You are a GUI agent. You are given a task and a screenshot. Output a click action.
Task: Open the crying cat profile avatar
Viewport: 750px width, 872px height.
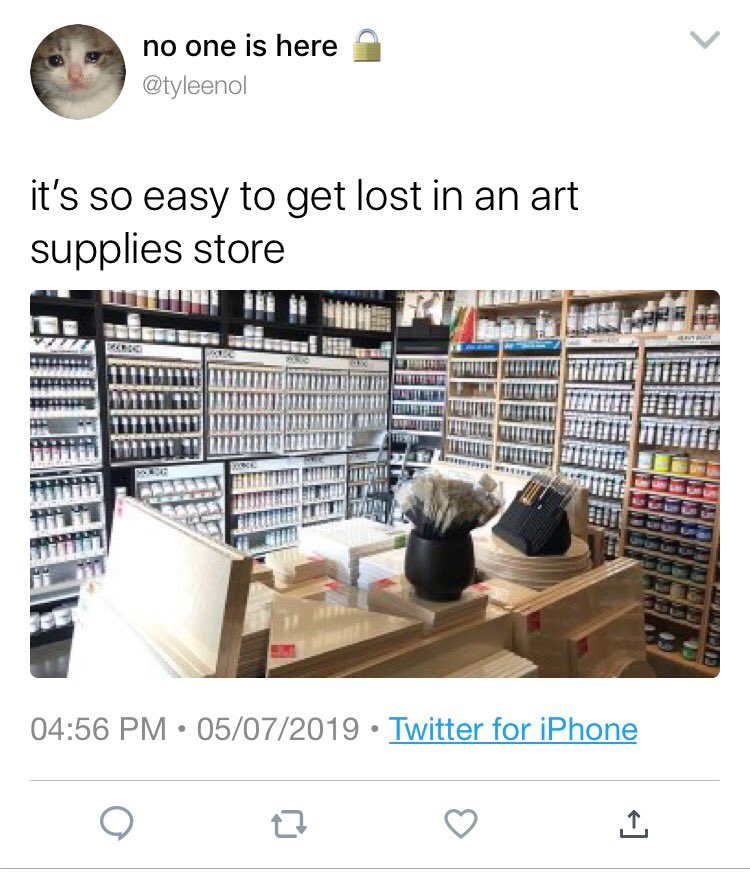[78, 72]
